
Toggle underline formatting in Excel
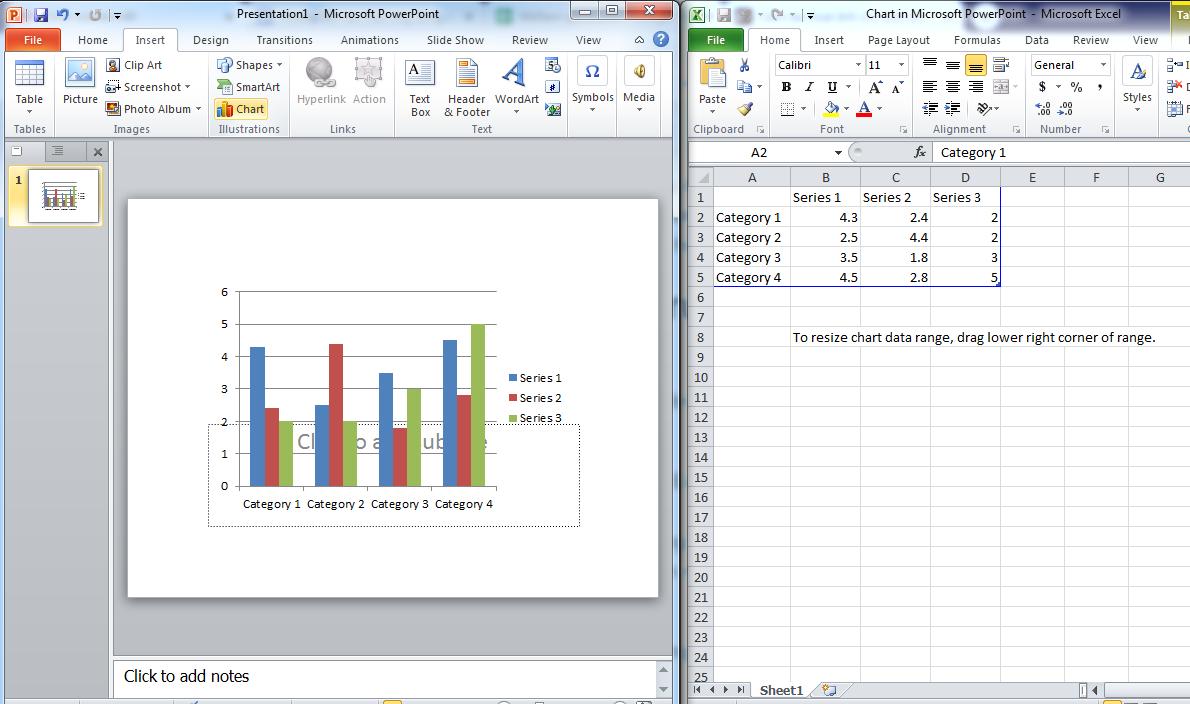830,87
